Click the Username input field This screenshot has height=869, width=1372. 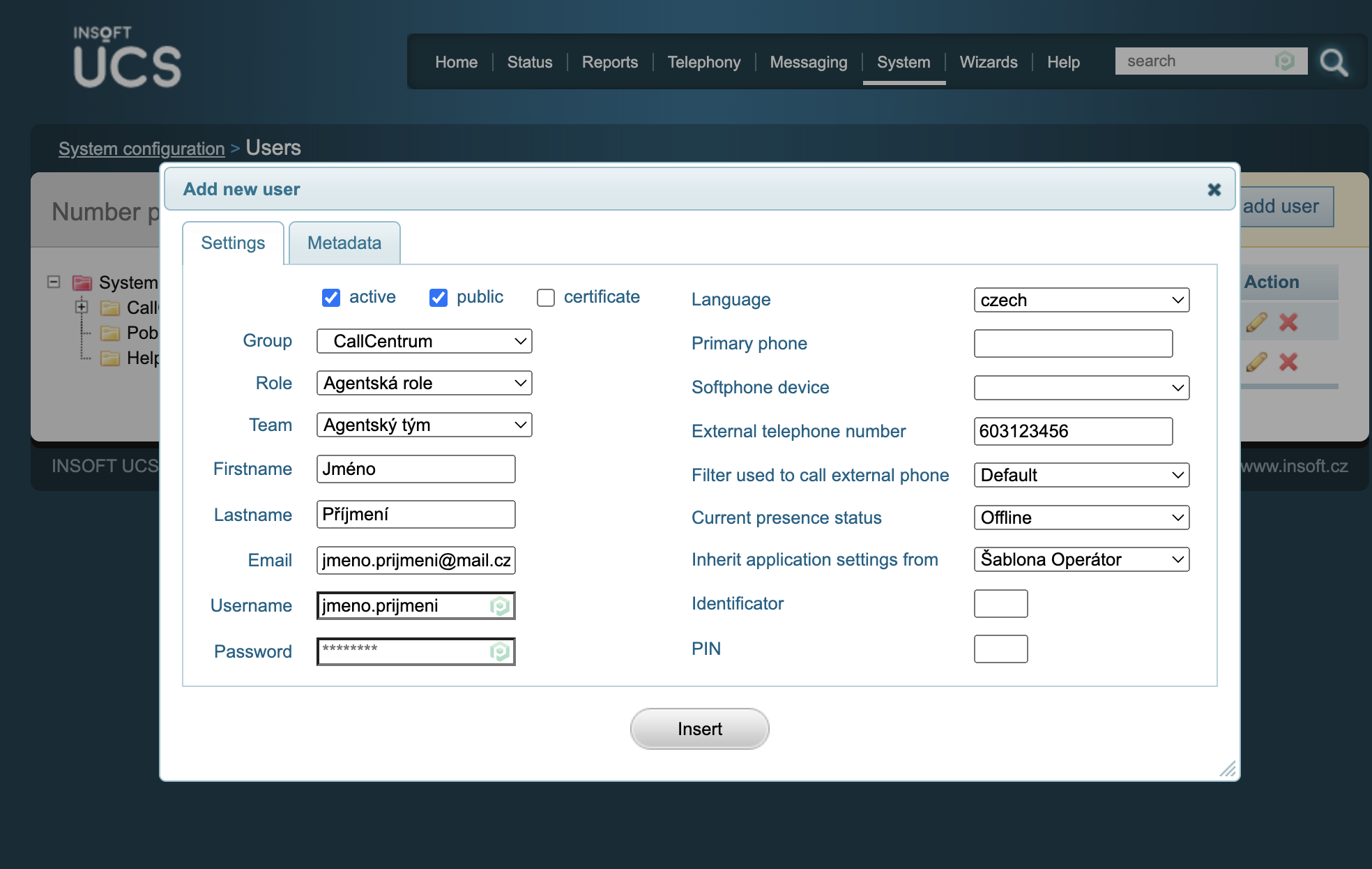pyautogui.click(x=416, y=605)
